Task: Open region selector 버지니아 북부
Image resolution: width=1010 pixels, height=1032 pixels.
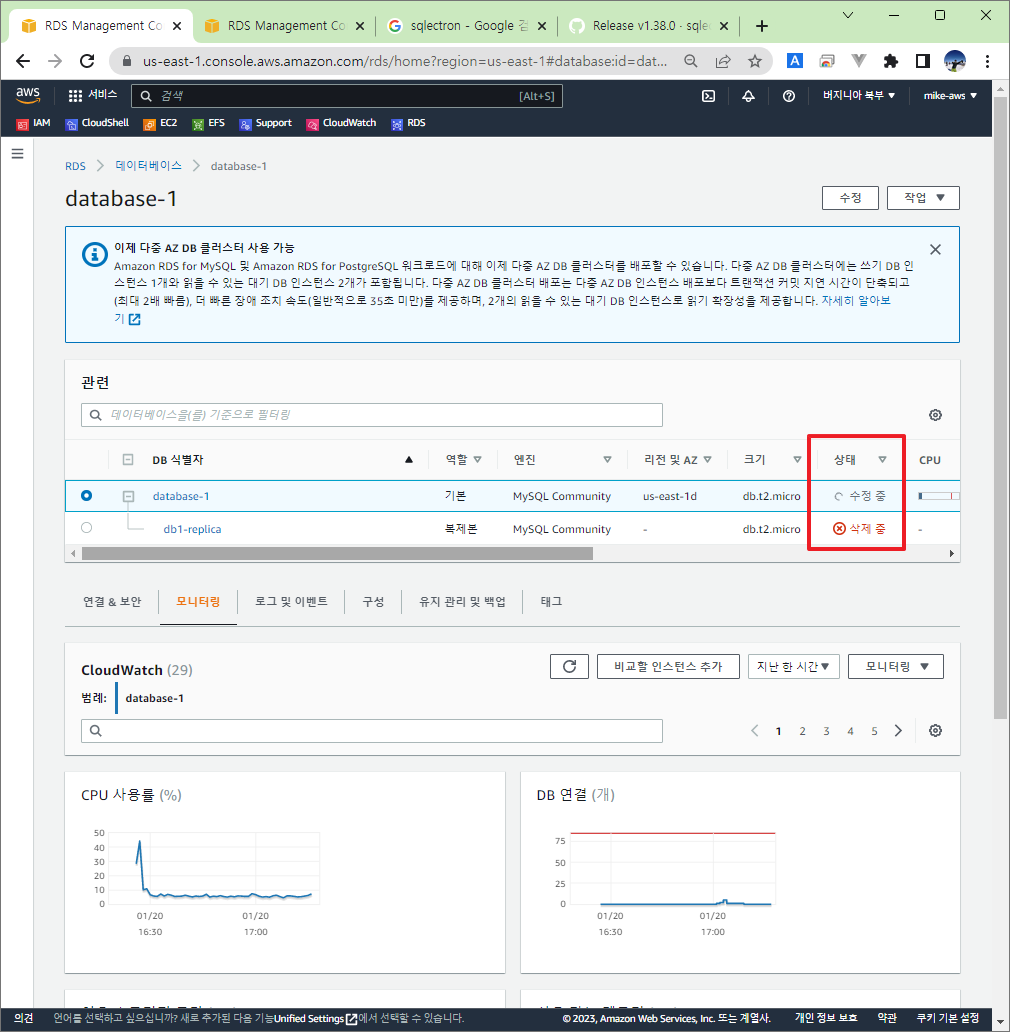Action: pos(859,96)
